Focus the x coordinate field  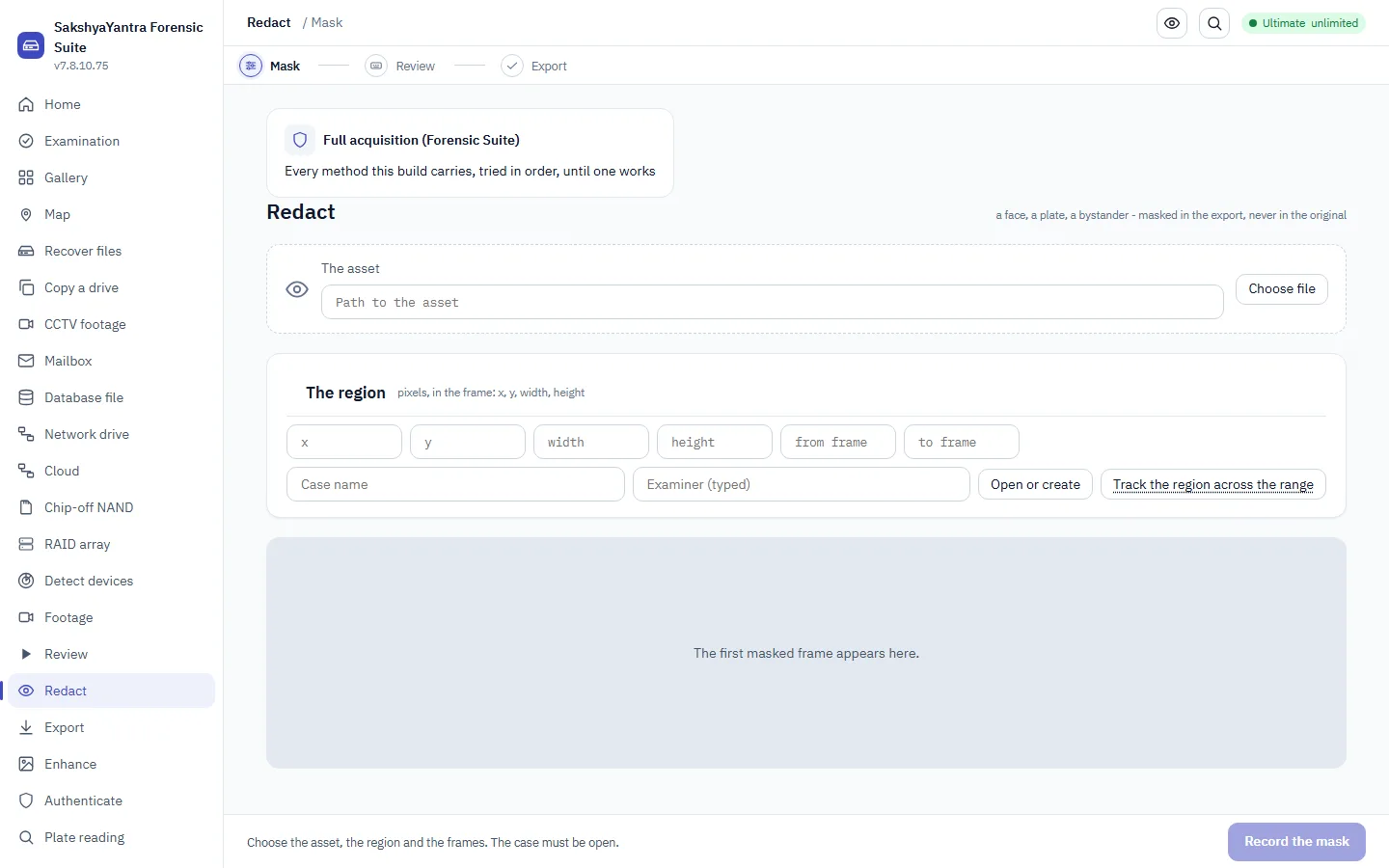click(x=344, y=442)
